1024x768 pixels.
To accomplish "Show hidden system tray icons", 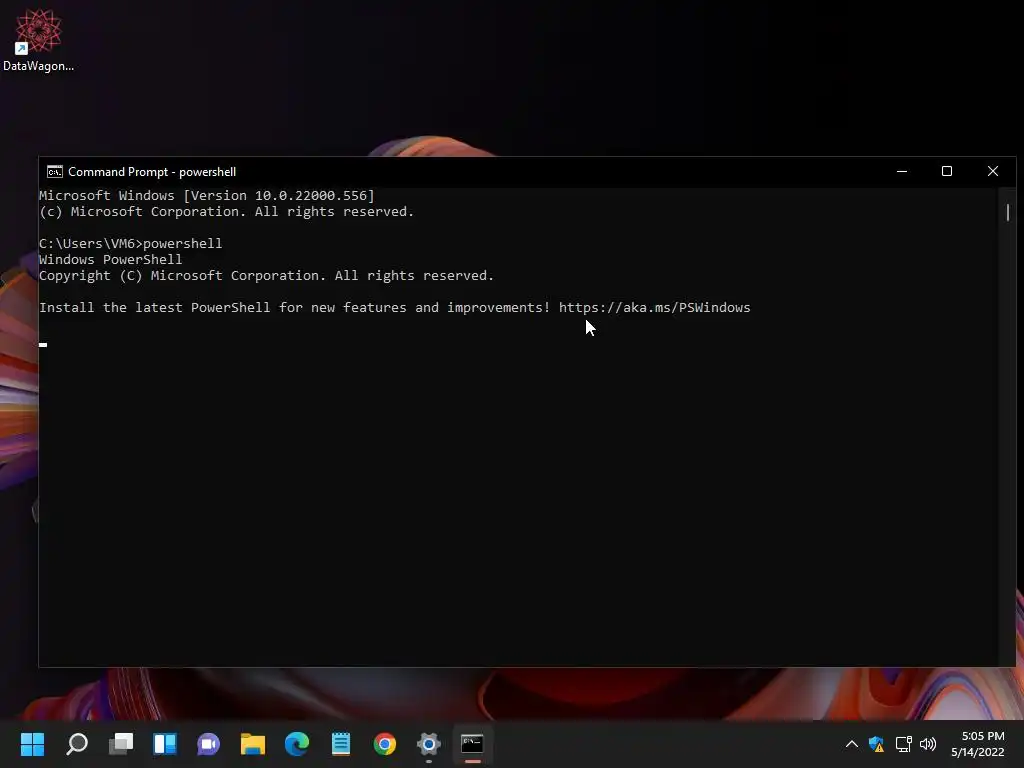I will point(852,744).
